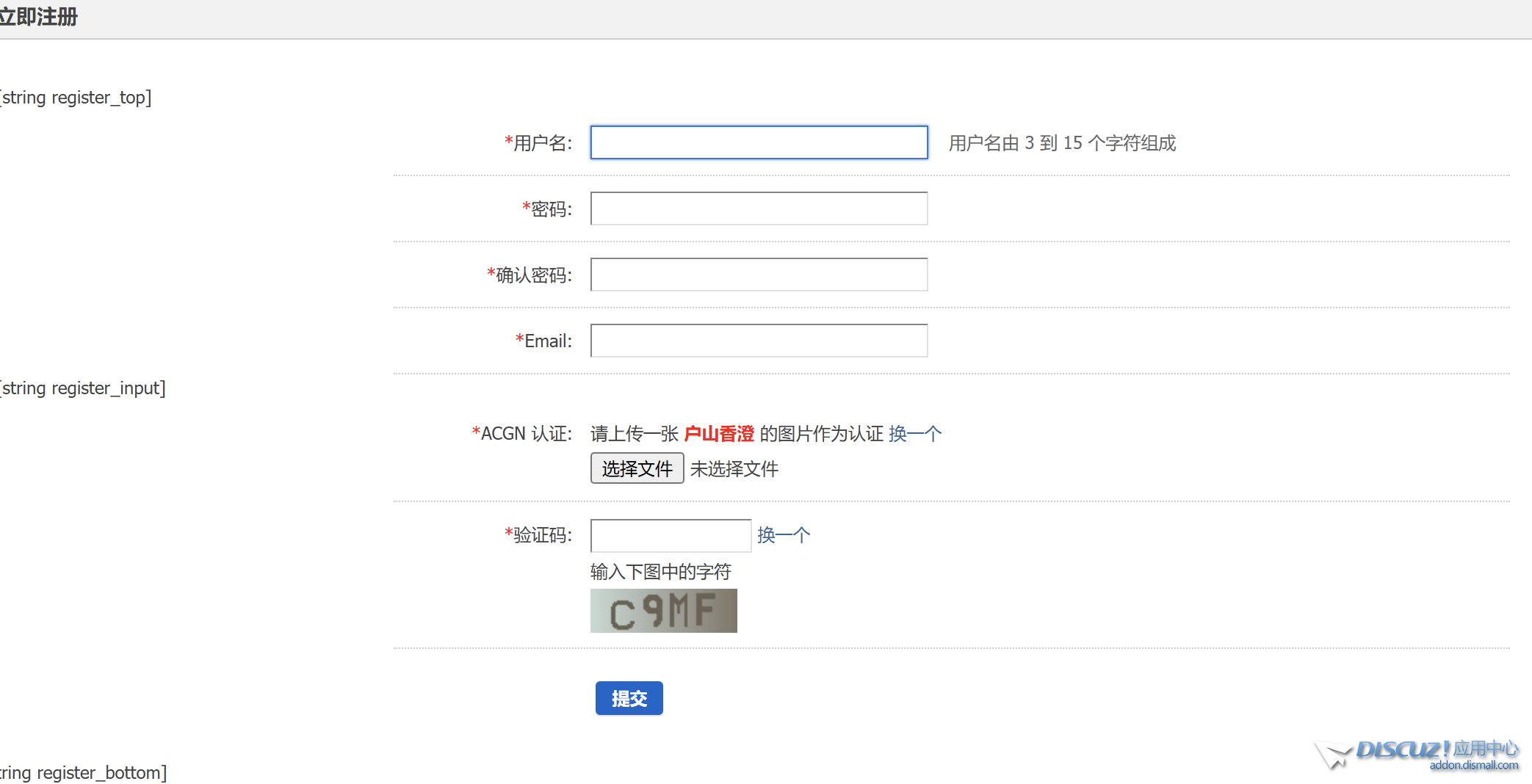
Task: Click the *Email: field label
Action: tap(543, 341)
